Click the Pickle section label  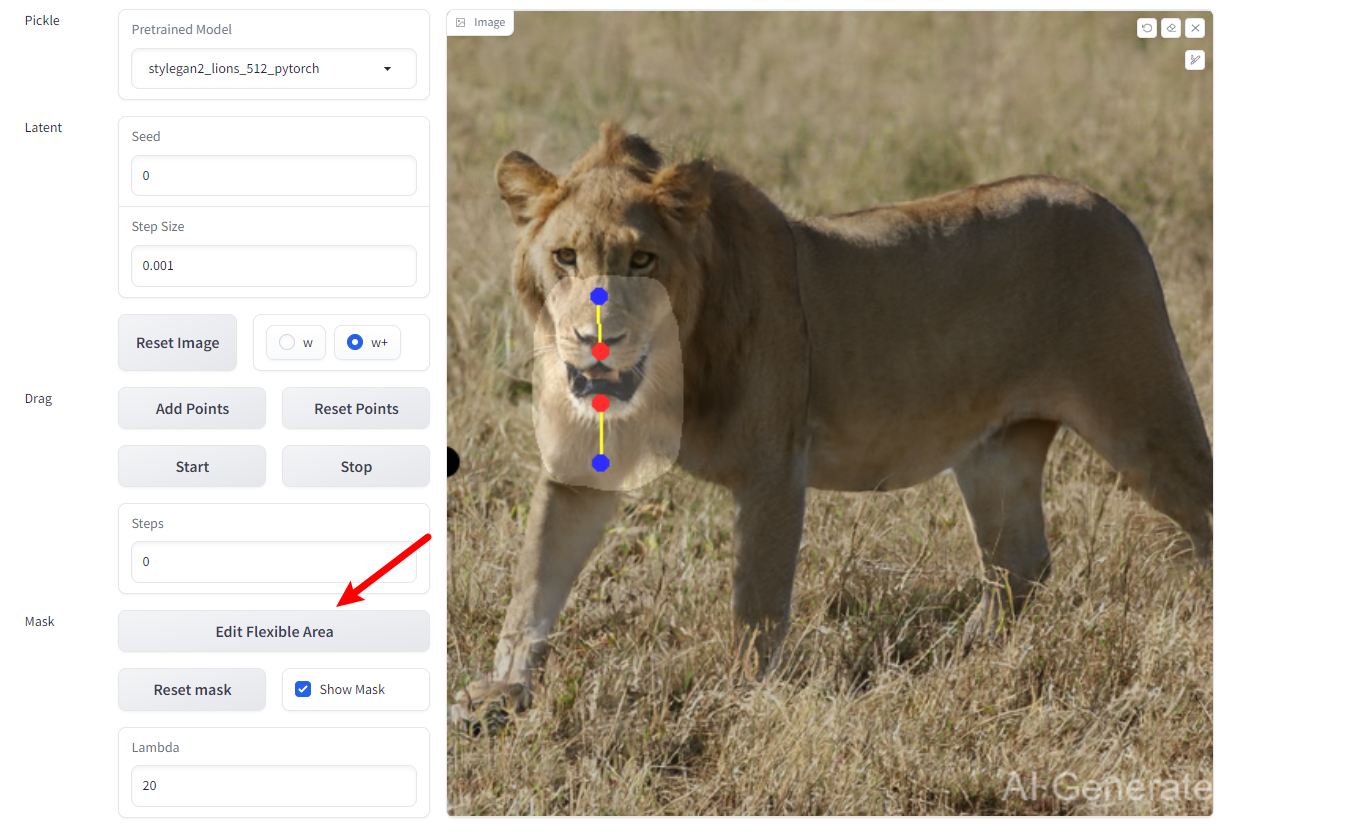pos(42,20)
